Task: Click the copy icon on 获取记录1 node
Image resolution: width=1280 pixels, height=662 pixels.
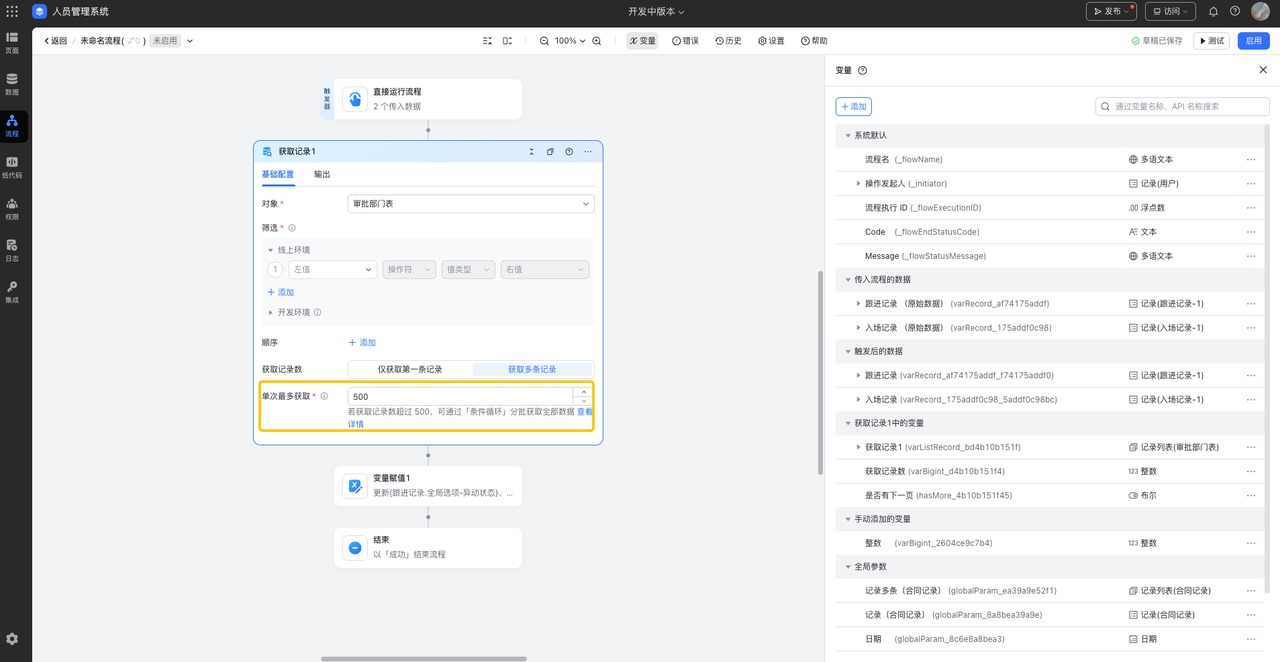Action: click(x=550, y=152)
